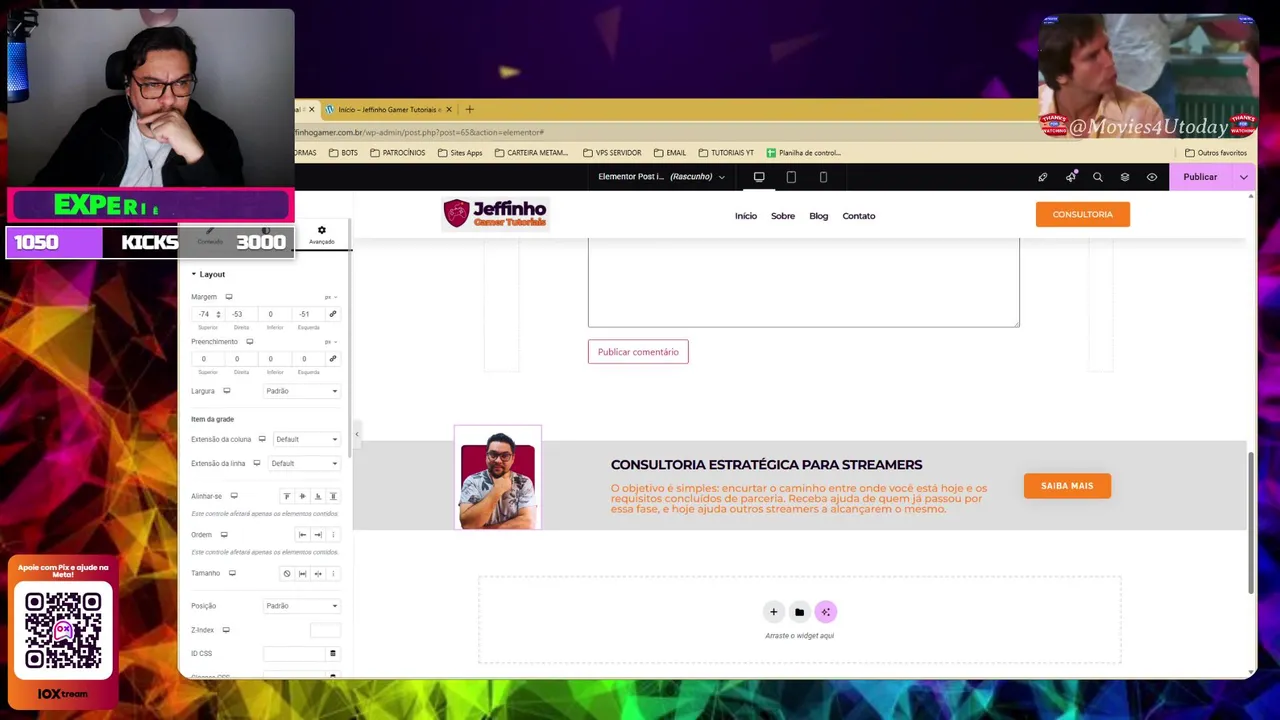The height and width of the screenshot is (720, 1280).
Task: Switch to desktop responsive view
Action: click(x=759, y=177)
